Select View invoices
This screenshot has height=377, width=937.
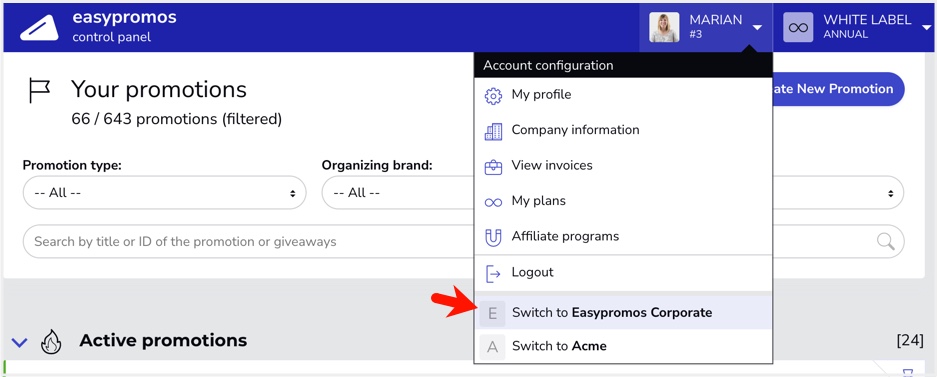[x=623, y=165]
